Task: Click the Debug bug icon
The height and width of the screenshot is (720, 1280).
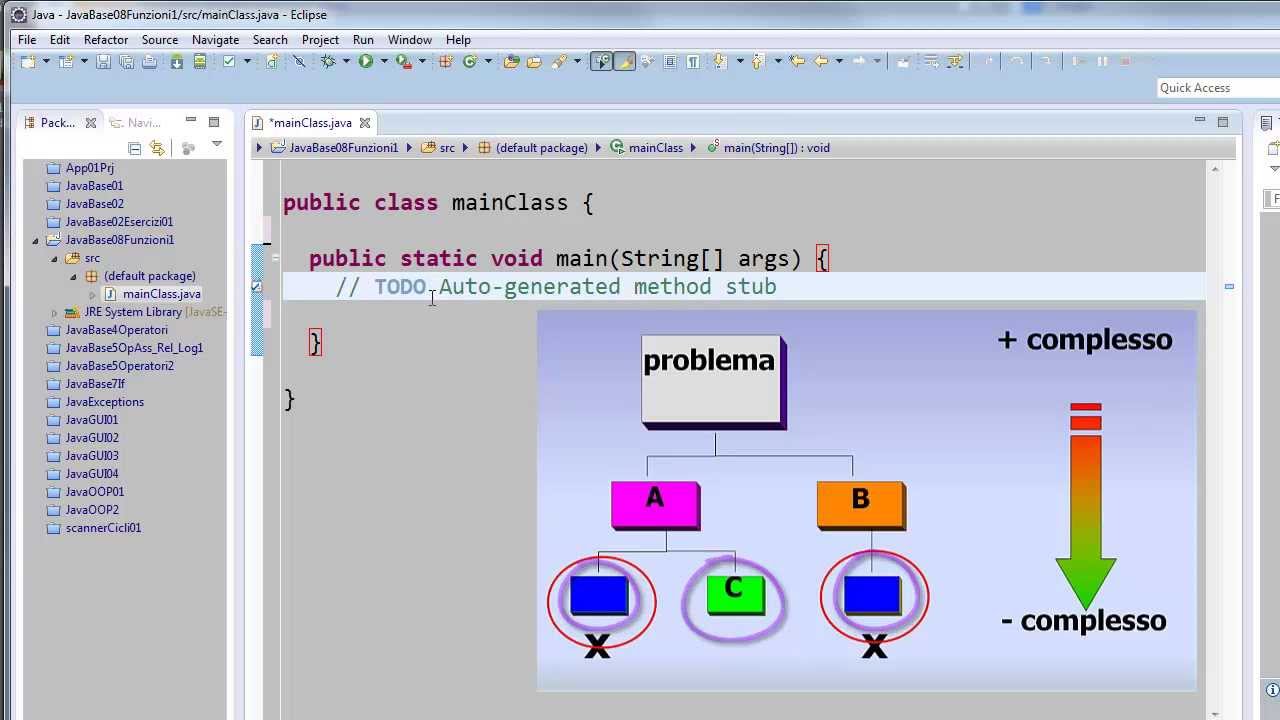Action: coord(327,62)
